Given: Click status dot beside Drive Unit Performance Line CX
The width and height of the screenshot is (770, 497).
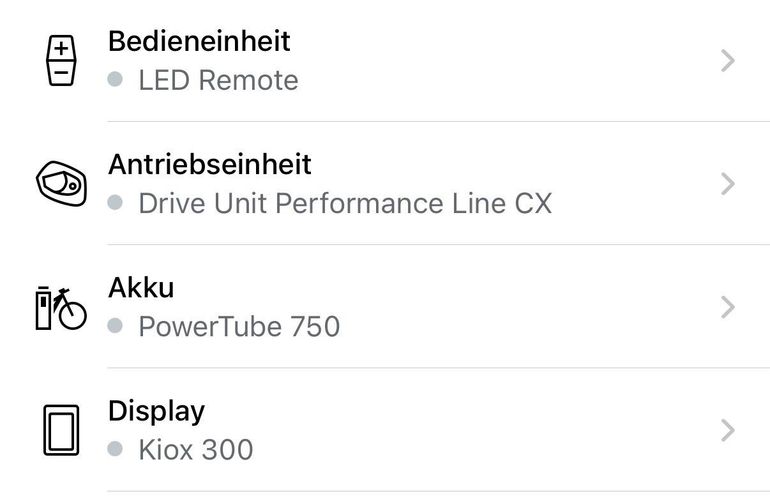Looking at the screenshot, I should coord(115,202).
